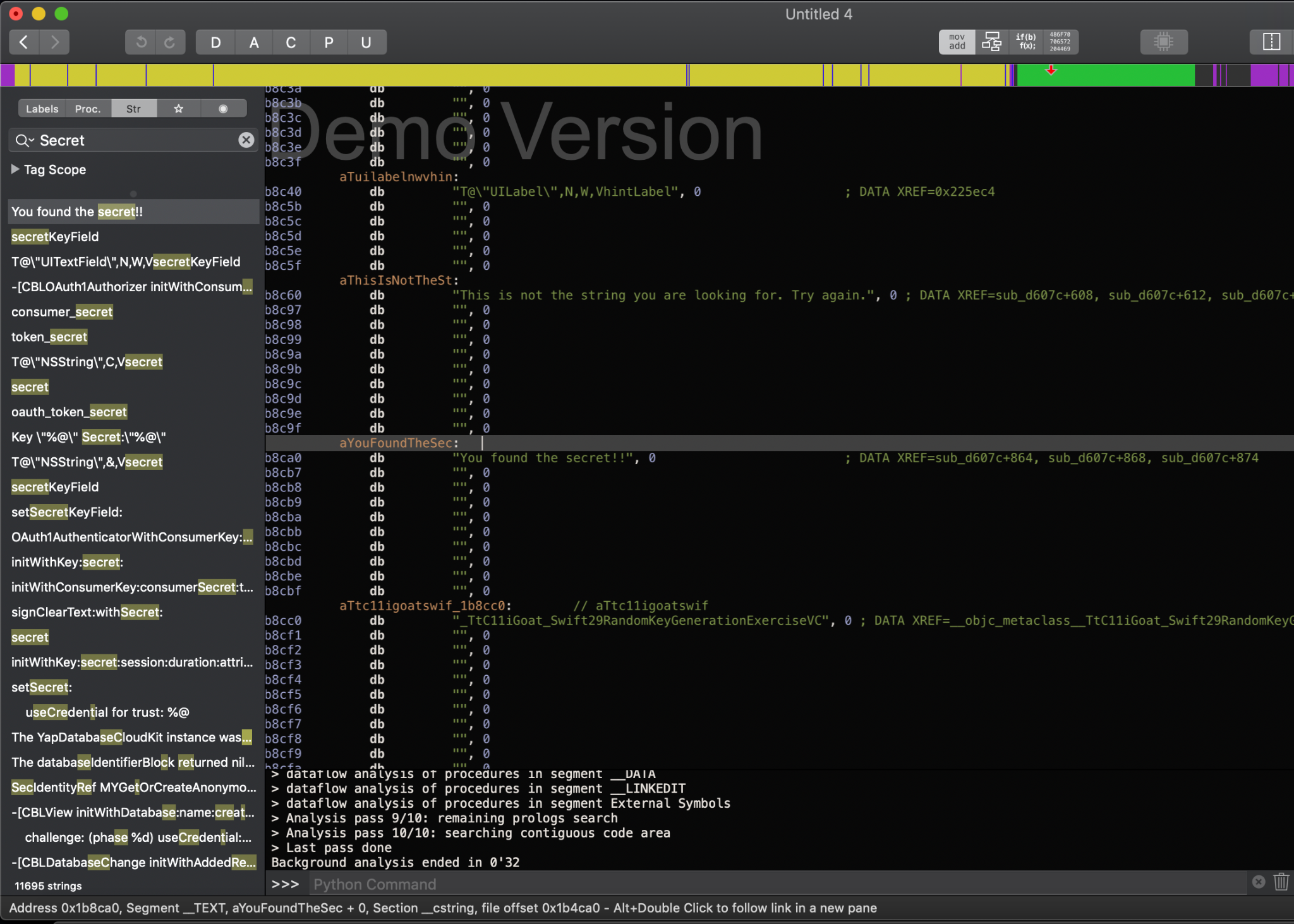1294x924 pixels.
Task: Open the control flow graph view
Action: pyautogui.click(x=991, y=42)
